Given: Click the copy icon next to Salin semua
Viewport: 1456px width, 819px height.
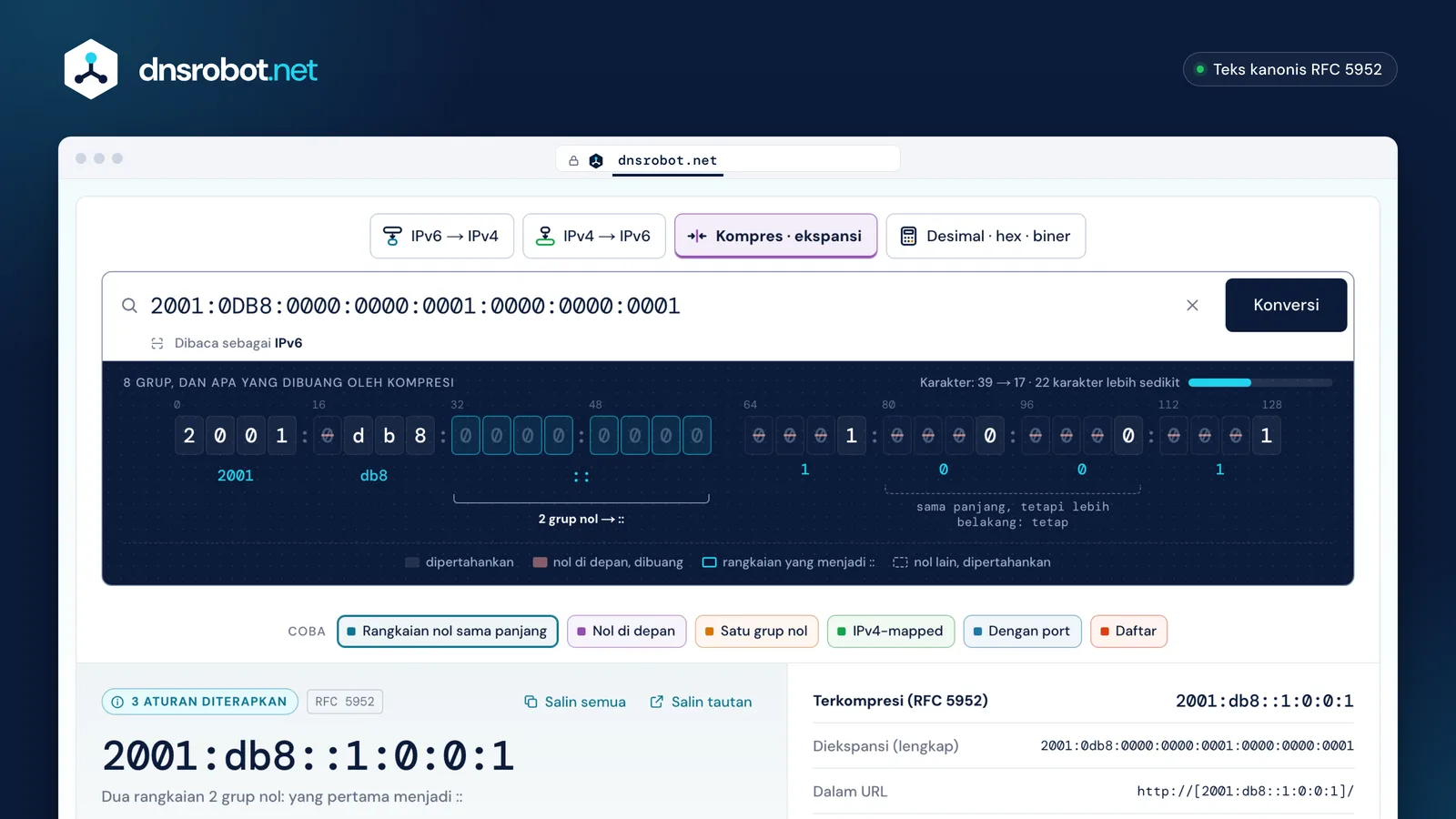Looking at the screenshot, I should click(531, 702).
